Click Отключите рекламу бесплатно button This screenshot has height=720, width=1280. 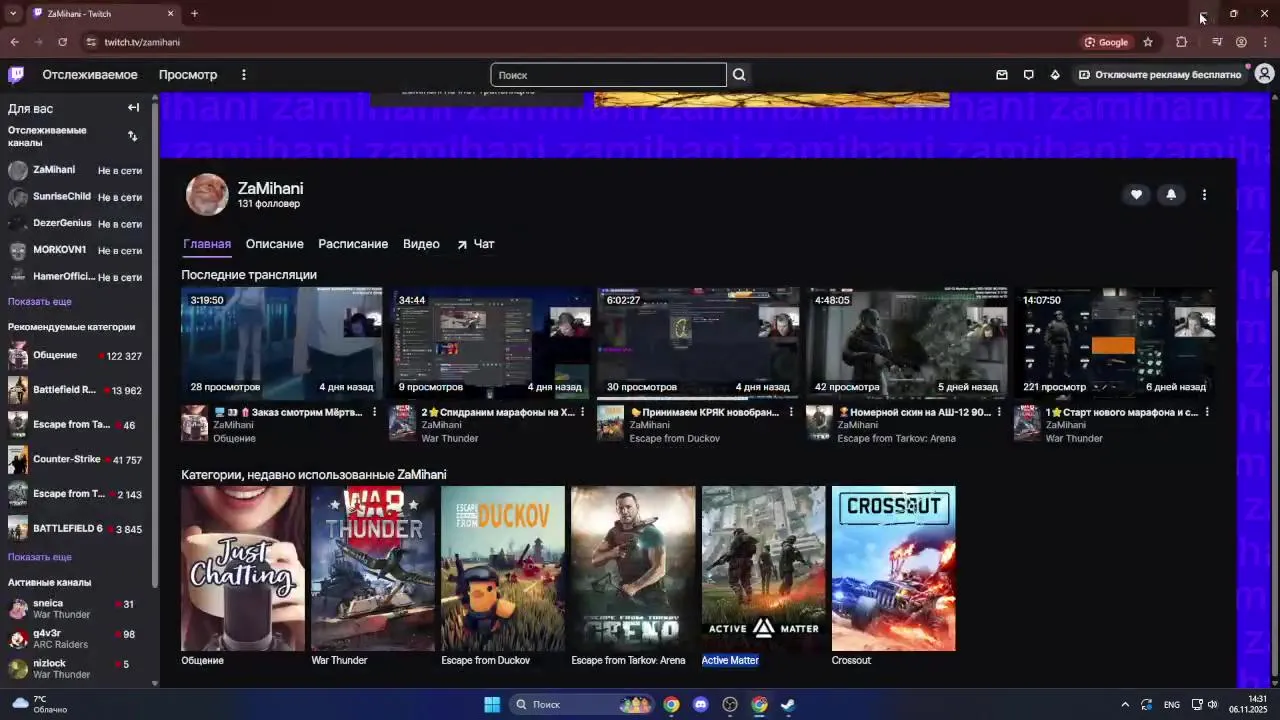[x=1159, y=75]
